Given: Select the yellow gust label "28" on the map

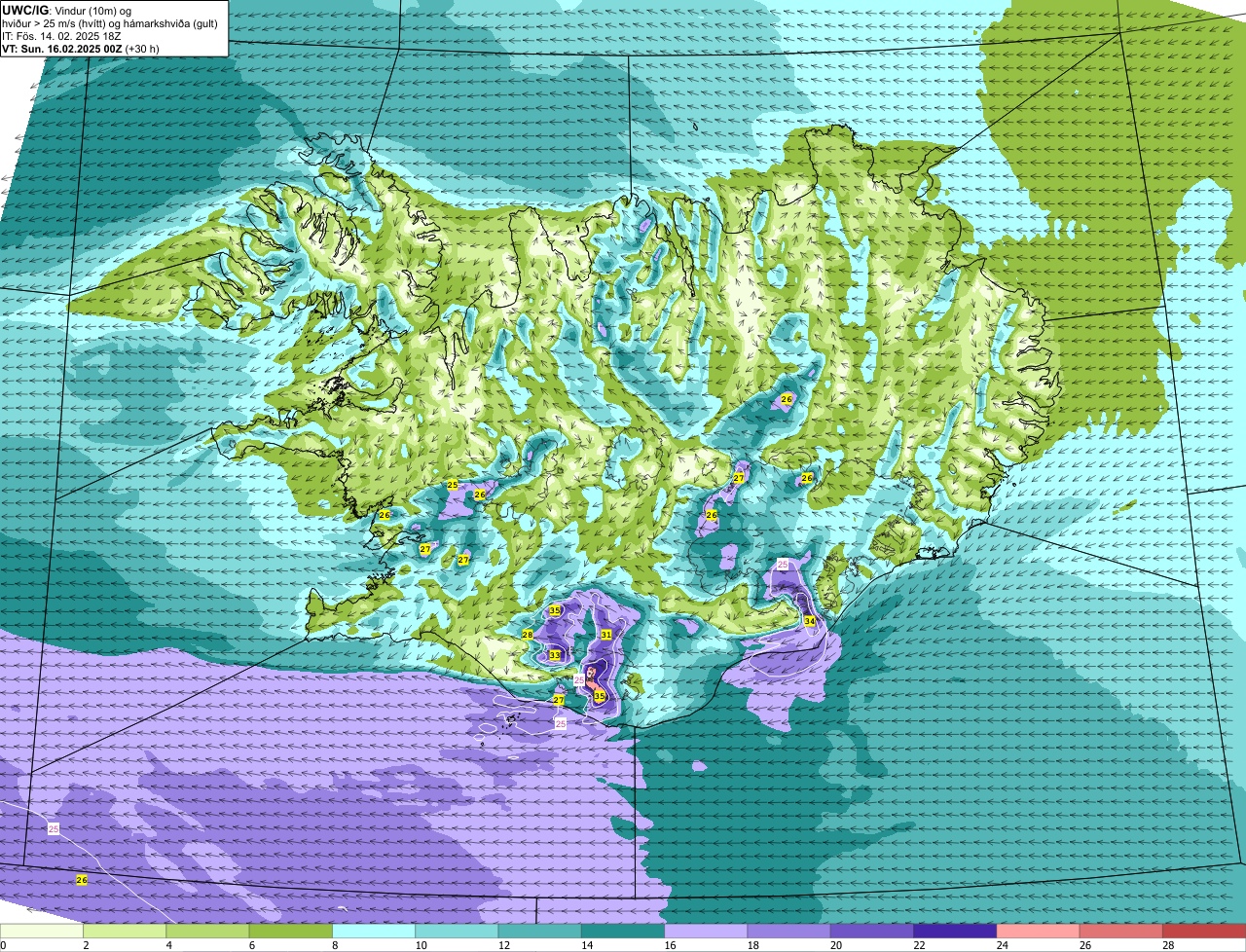Looking at the screenshot, I should [527, 635].
